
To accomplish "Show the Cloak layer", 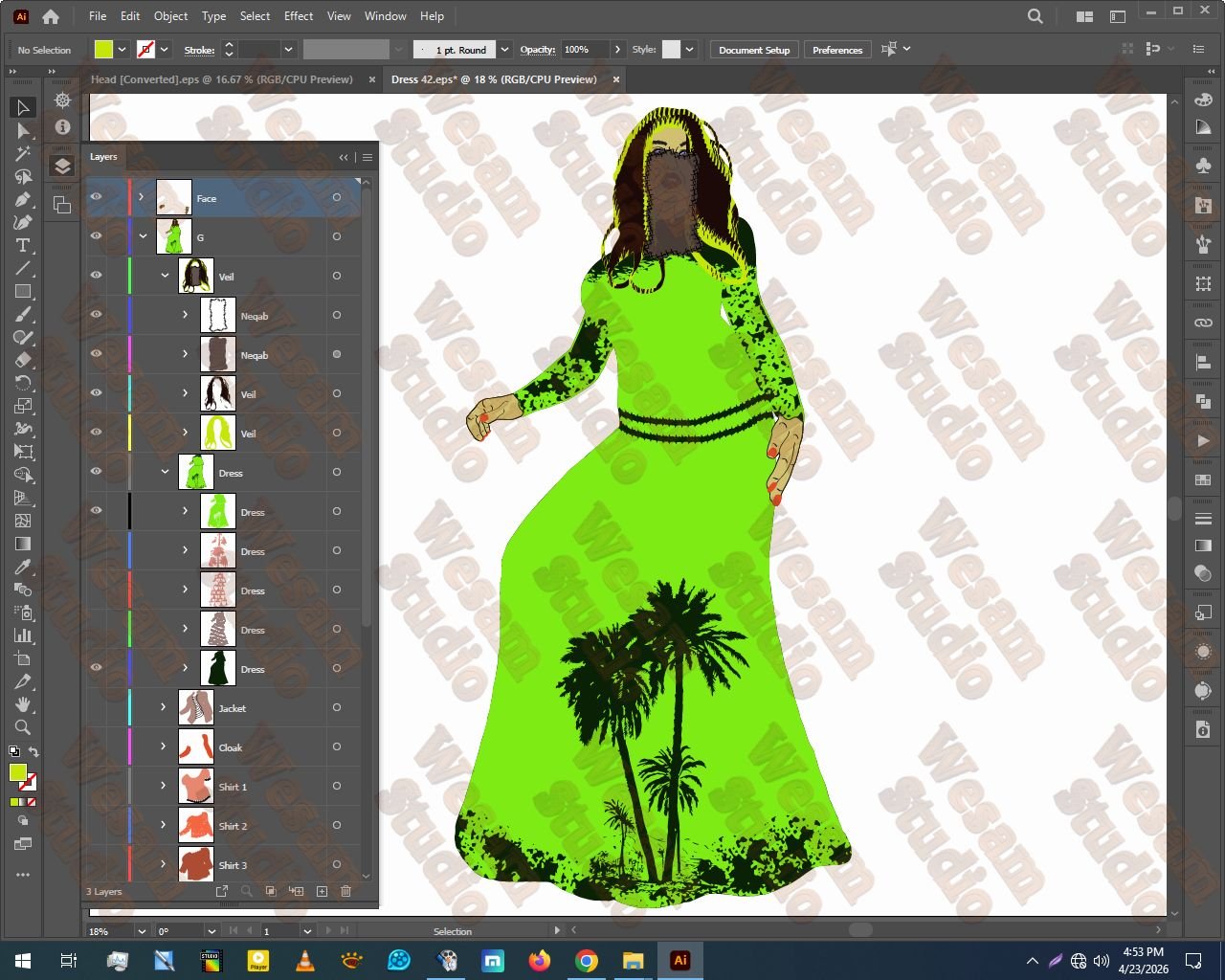I will (x=96, y=746).
